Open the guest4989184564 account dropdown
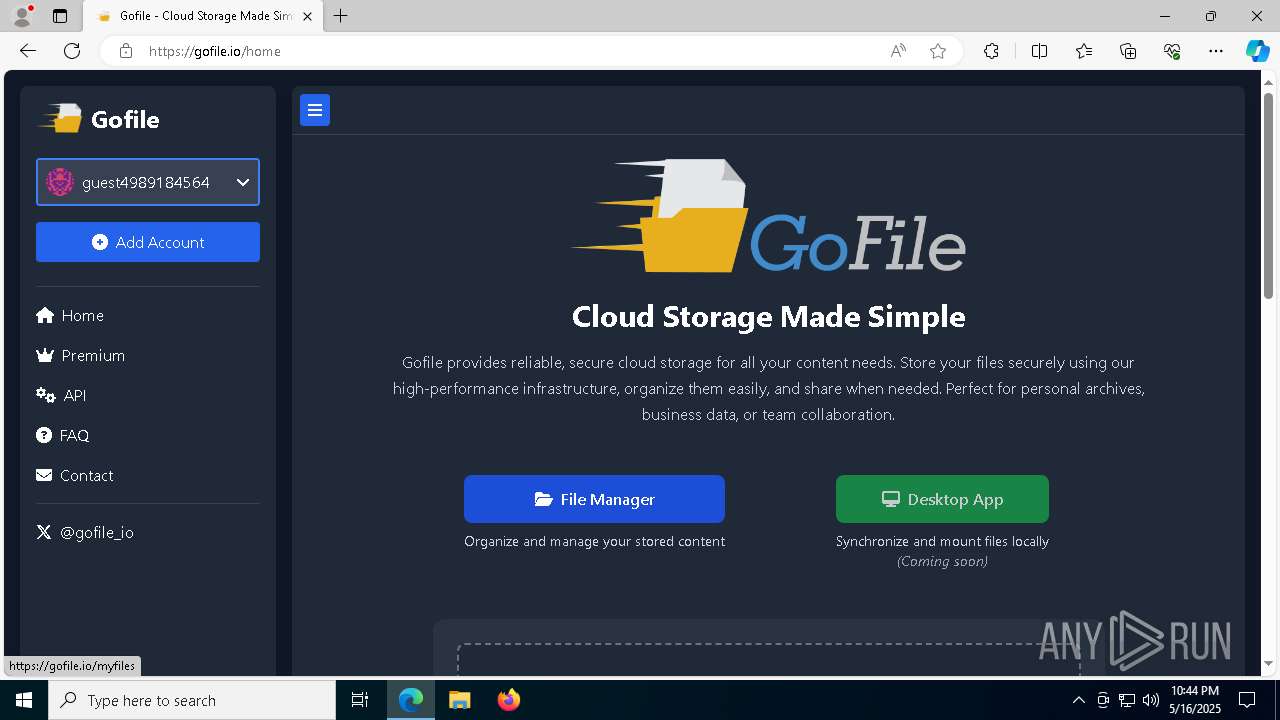Image resolution: width=1280 pixels, height=720 pixels. (x=148, y=182)
